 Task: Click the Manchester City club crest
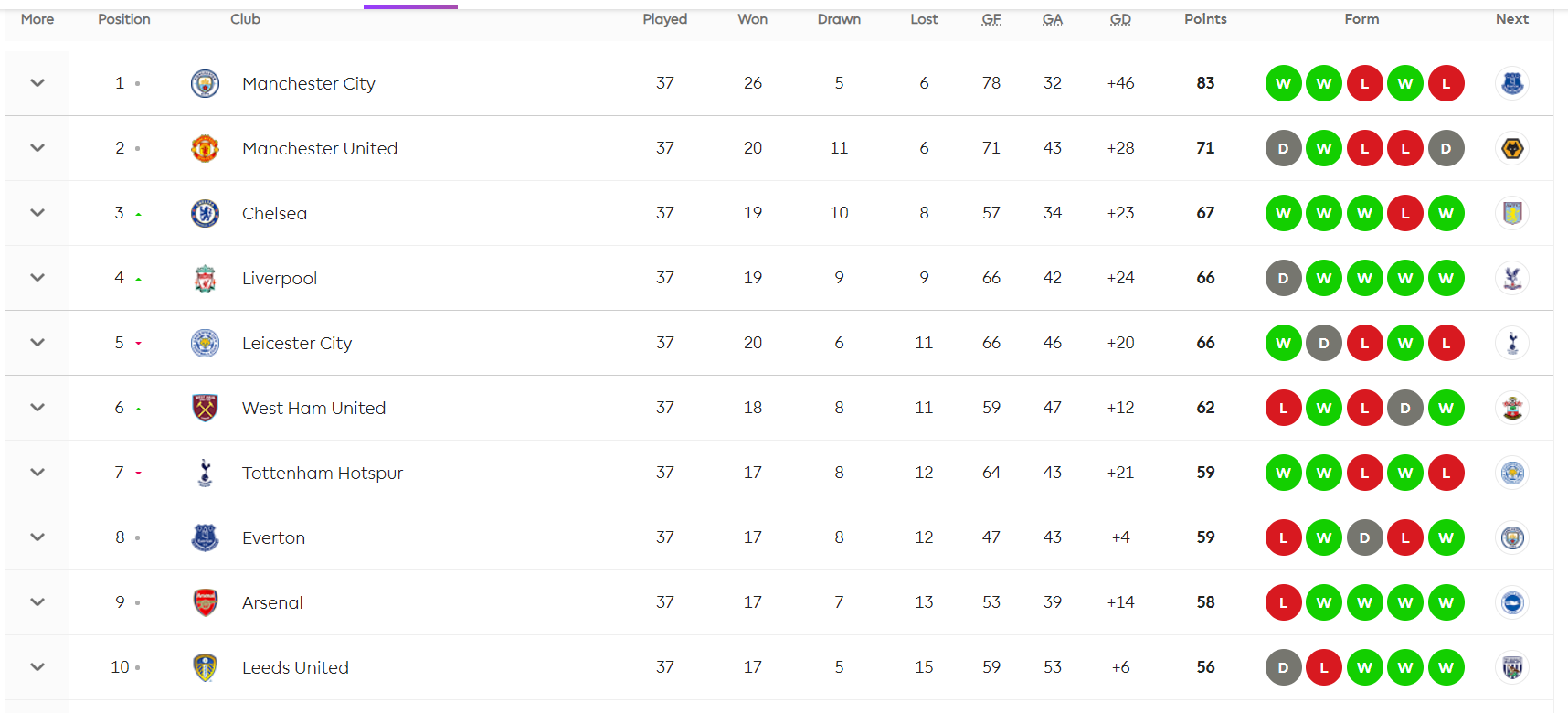click(205, 83)
